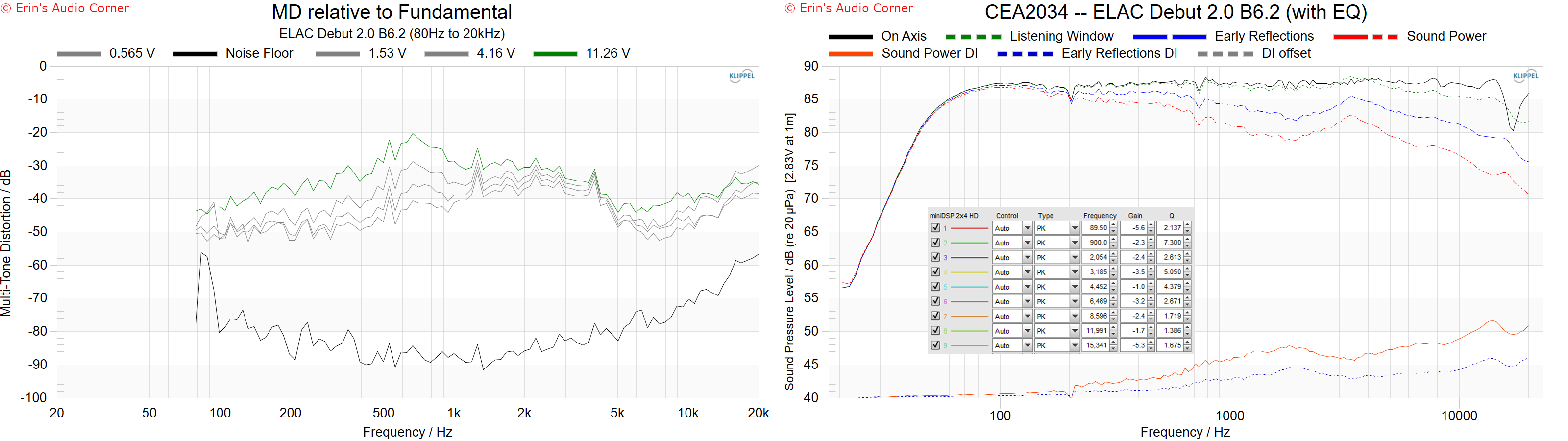Disable filter 5 via its checkbox
The height and width of the screenshot is (441, 1568).
point(935,287)
